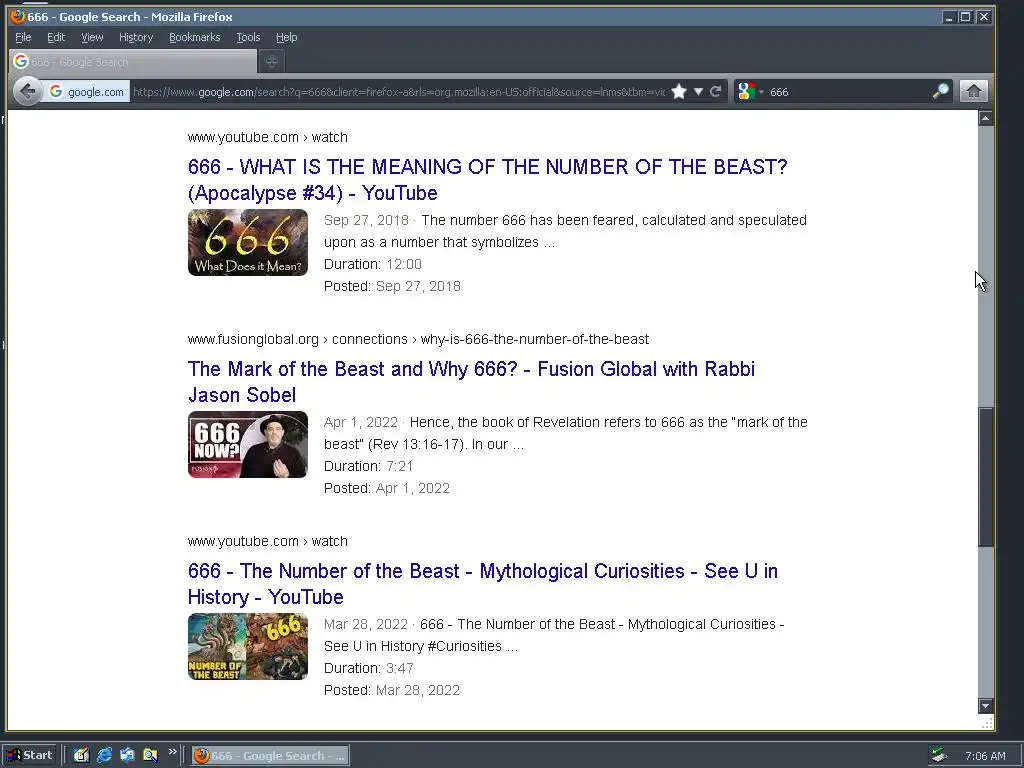1024x768 pixels.
Task: Click 'Posted: Sep 27, 2018' text
Action: 392,286
